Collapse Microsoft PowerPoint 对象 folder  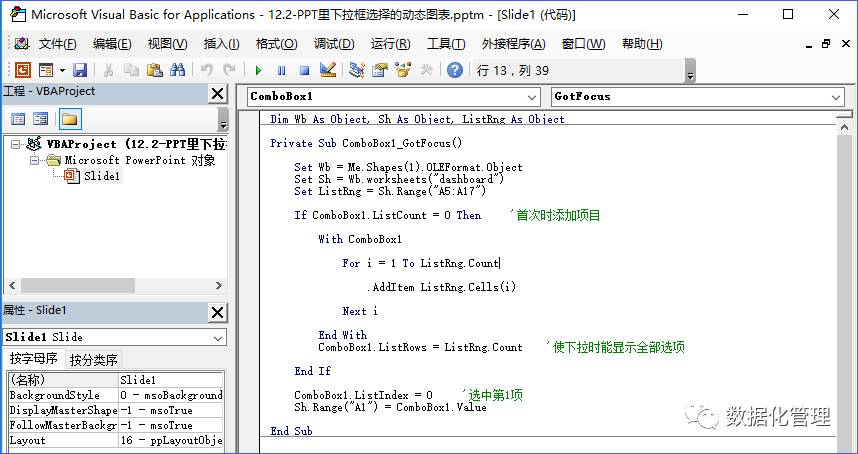pyautogui.click(x=34, y=160)
